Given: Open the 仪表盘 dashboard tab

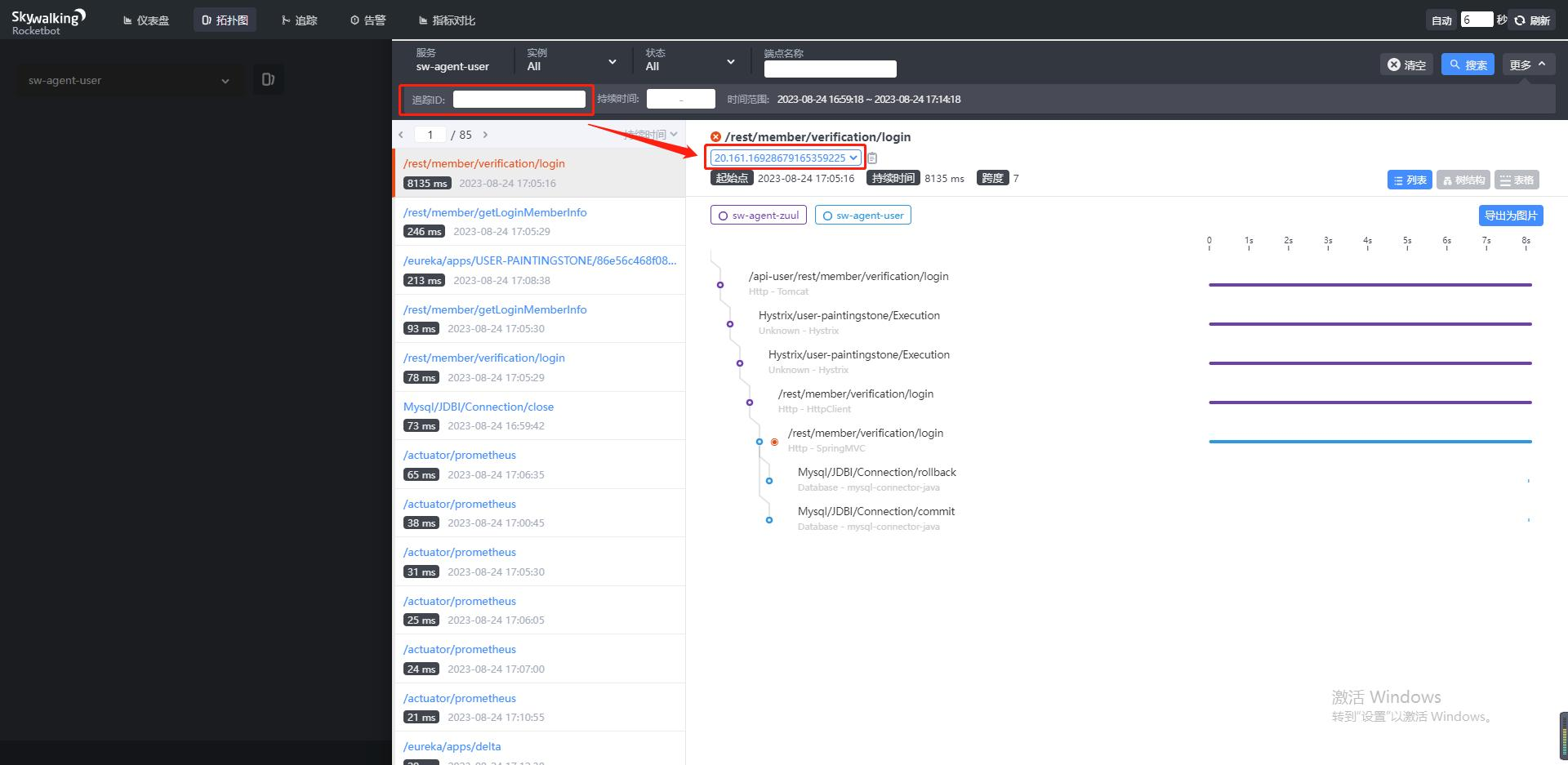Looking at the screenshot, I should (x=146, y=20).
